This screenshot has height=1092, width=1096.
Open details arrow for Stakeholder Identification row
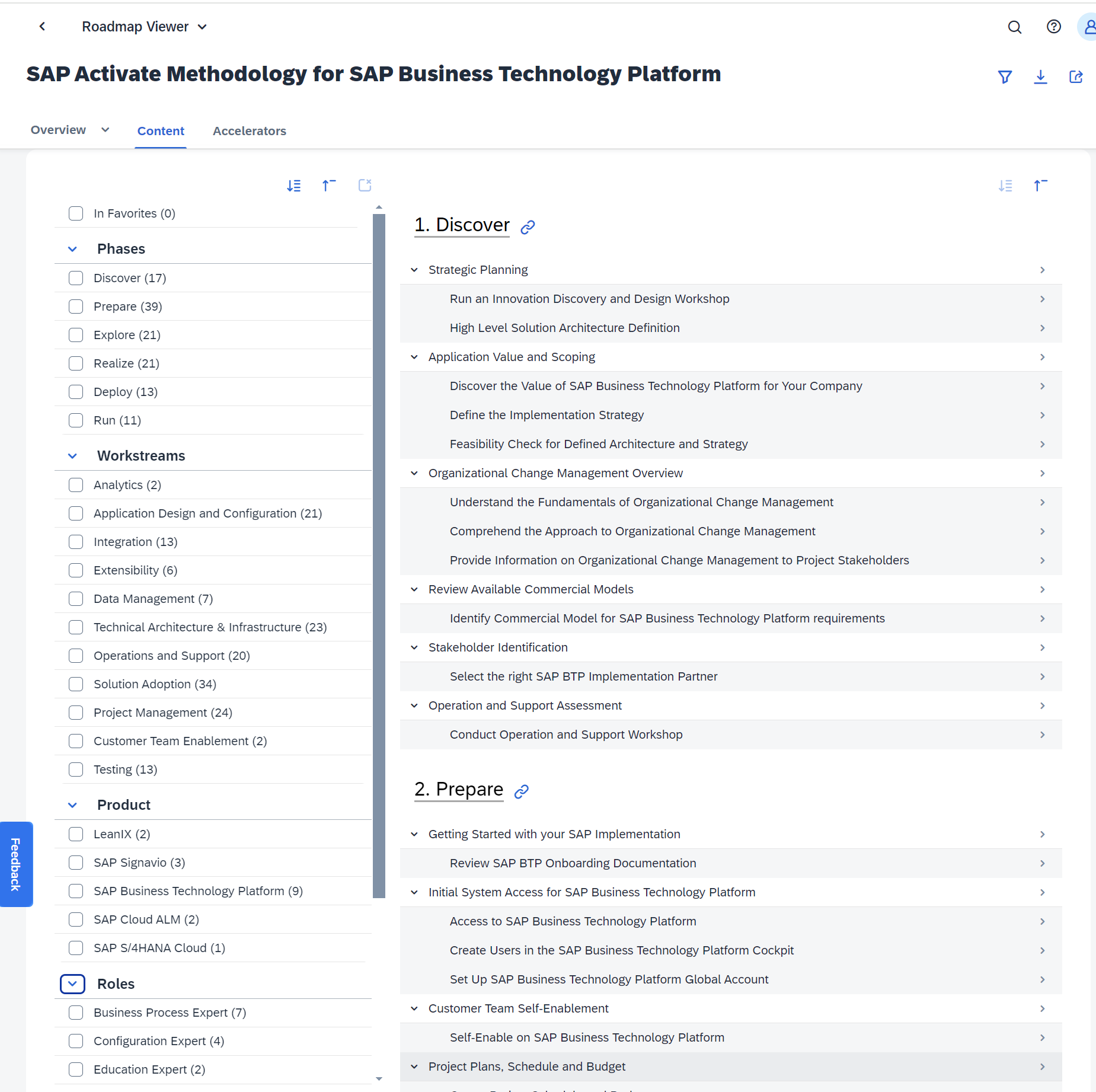coord(1042,647)
